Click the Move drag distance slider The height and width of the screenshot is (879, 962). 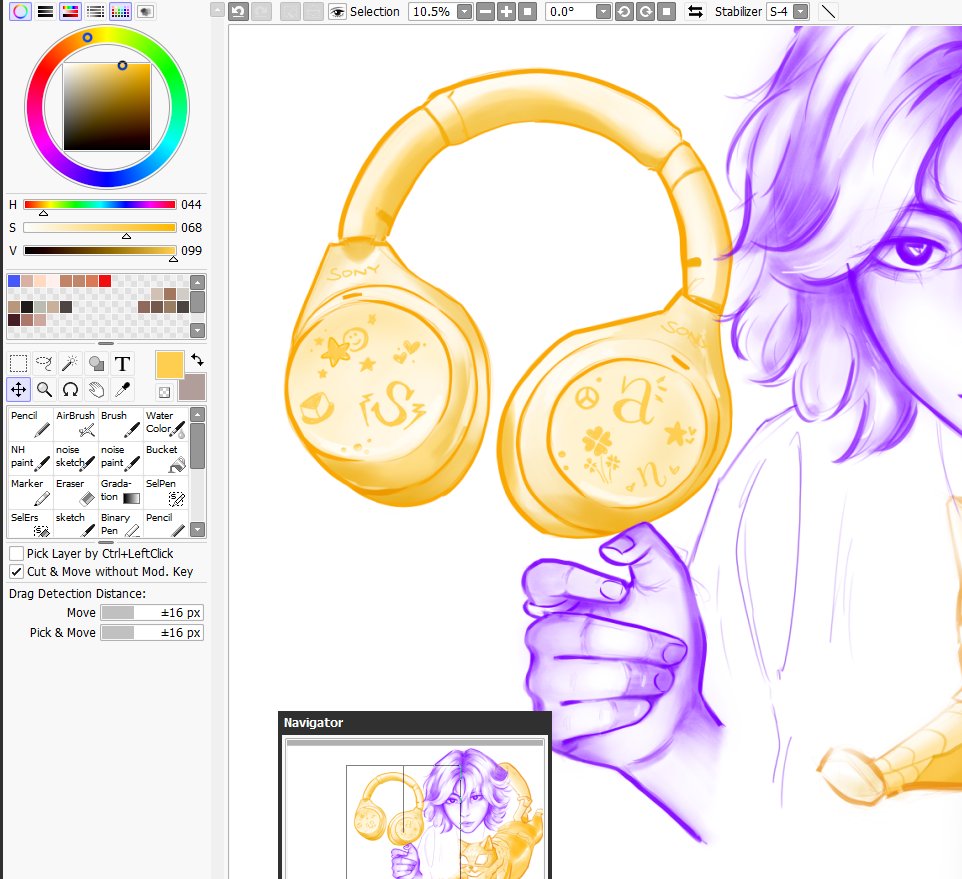[152, 613]
